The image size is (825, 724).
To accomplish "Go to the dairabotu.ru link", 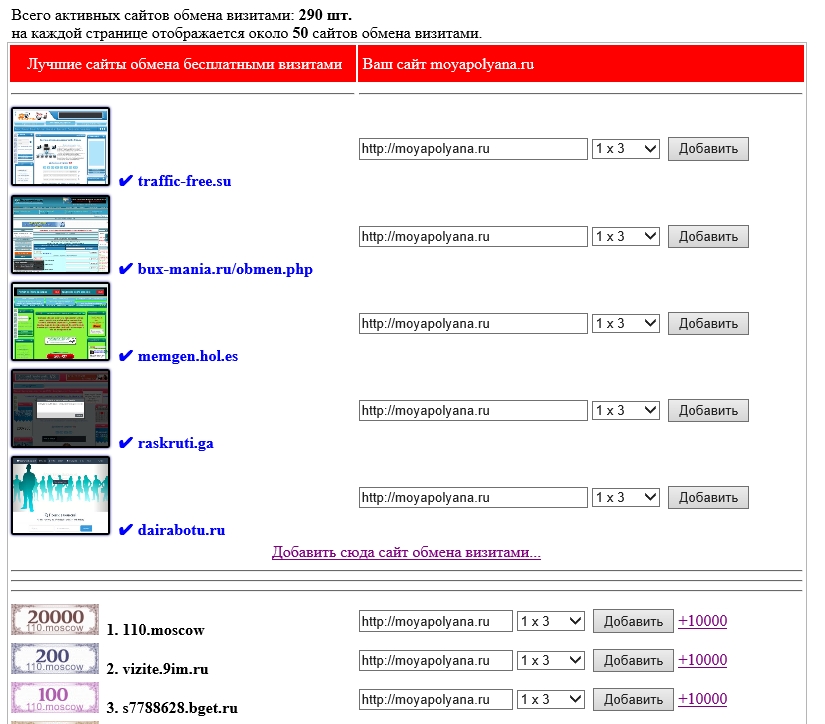I will click(182, 530).
